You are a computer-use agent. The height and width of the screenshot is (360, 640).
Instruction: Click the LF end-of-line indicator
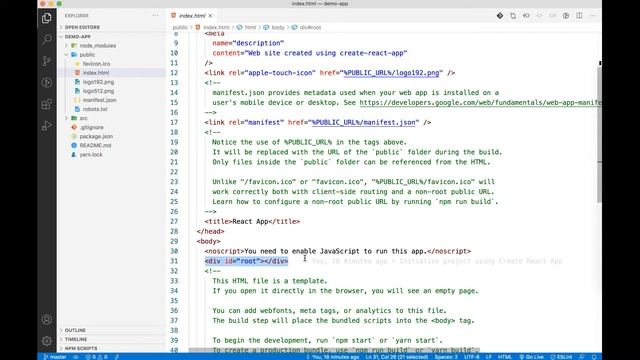[x=489, y=357]
